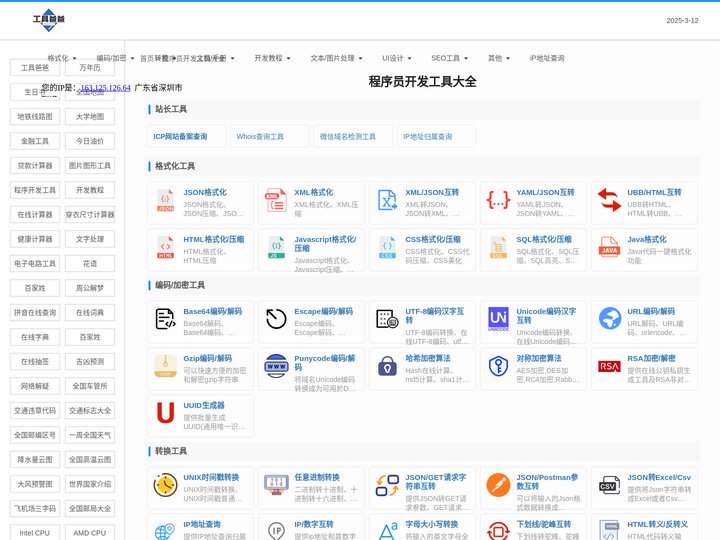This screenshot has width=720, height=540.
Task: Select 万年历 in the sidebar
Action: (90, 68)
